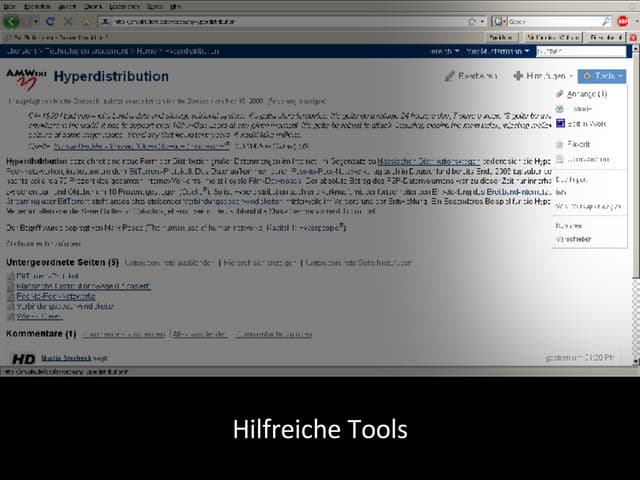This screenshot has width=640, height=480.
Task: Open the Google search engine selector
Action: click(x=499, y=21)
